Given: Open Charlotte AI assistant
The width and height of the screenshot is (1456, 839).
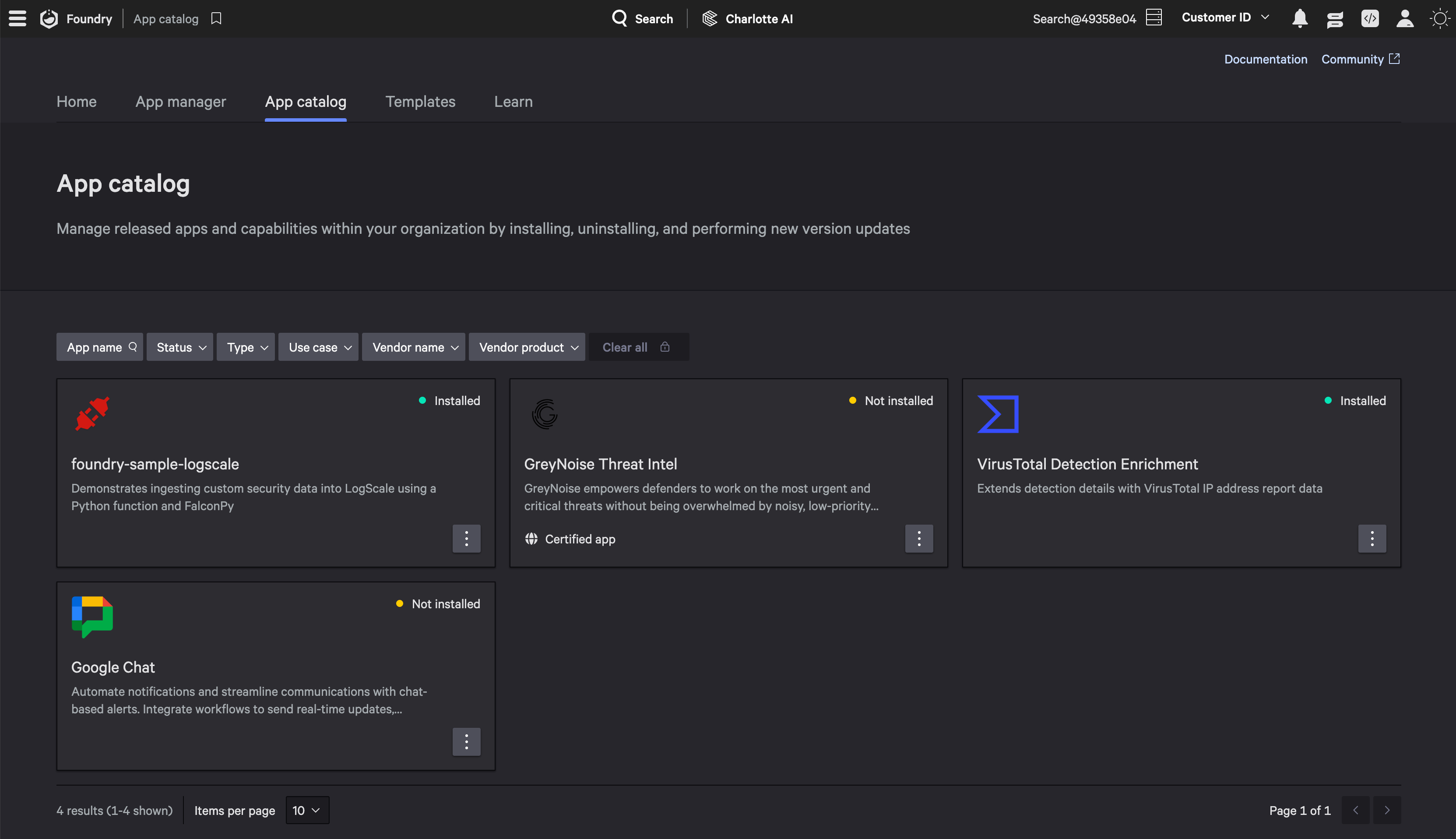Looking at the screenshot, I should [x=748, y=18].
